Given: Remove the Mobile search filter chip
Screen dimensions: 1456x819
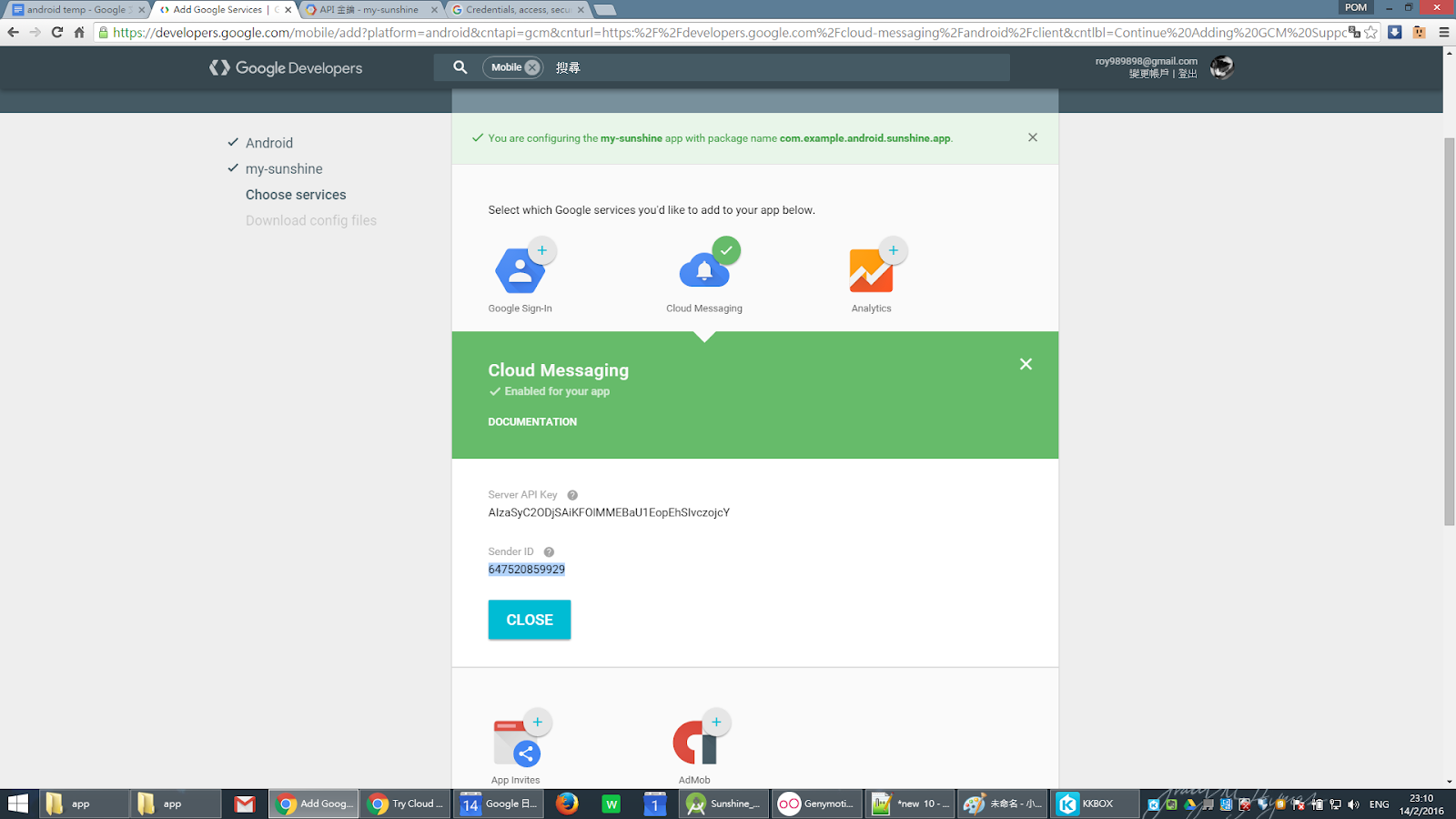Looking at the screenshot, I should [532, 67].
